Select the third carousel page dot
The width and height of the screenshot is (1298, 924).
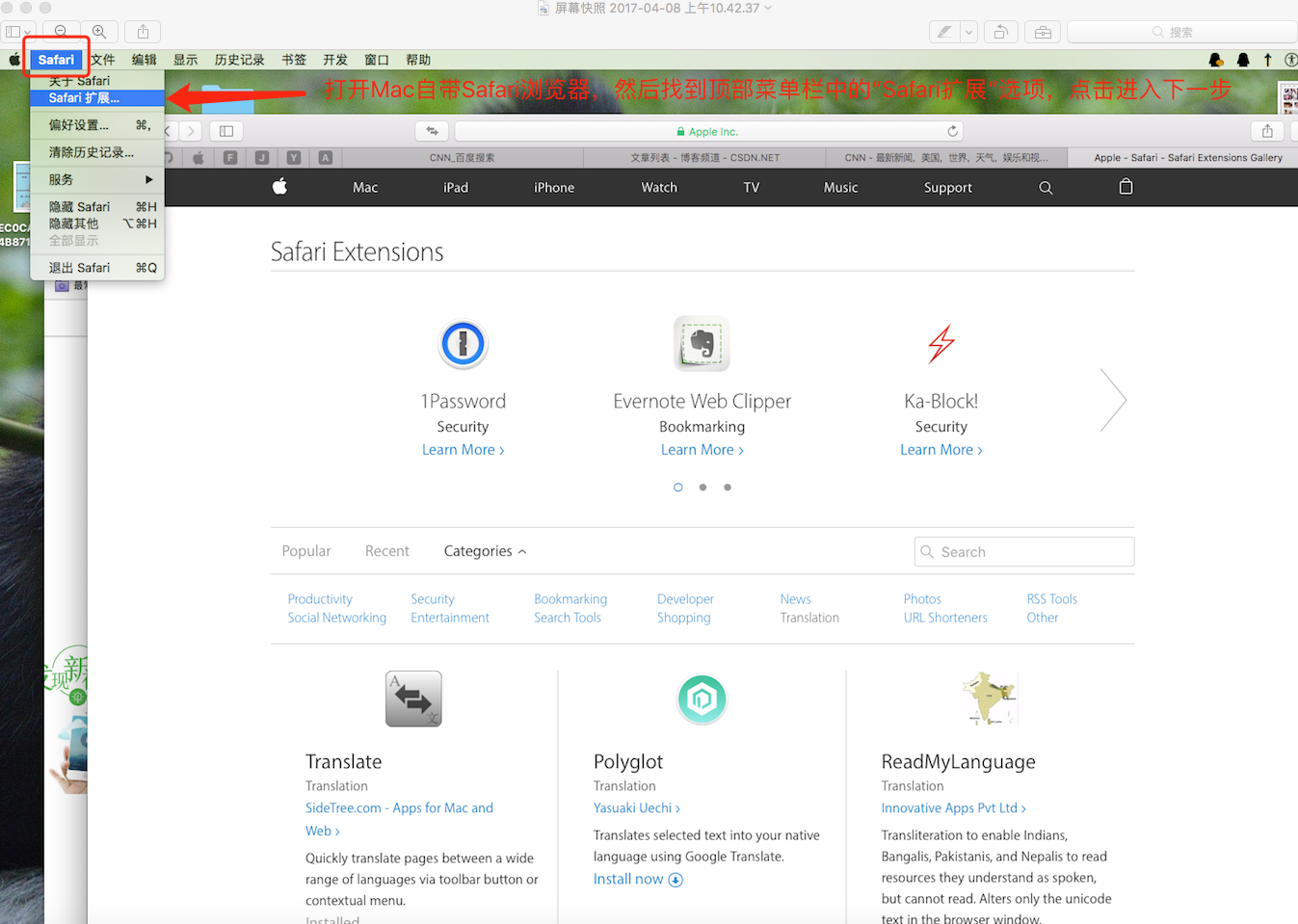pos(728,488)
